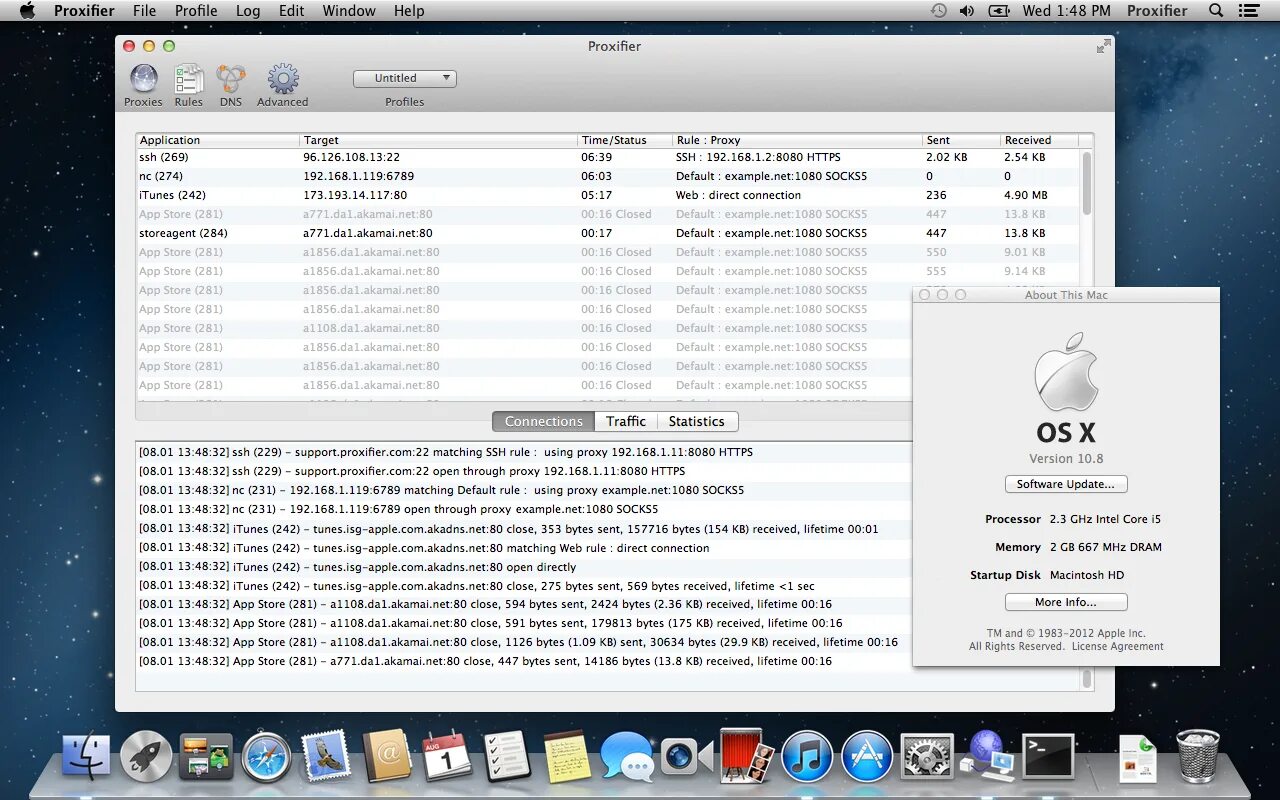Launch iTunes from the Dock

pos(806,755)
